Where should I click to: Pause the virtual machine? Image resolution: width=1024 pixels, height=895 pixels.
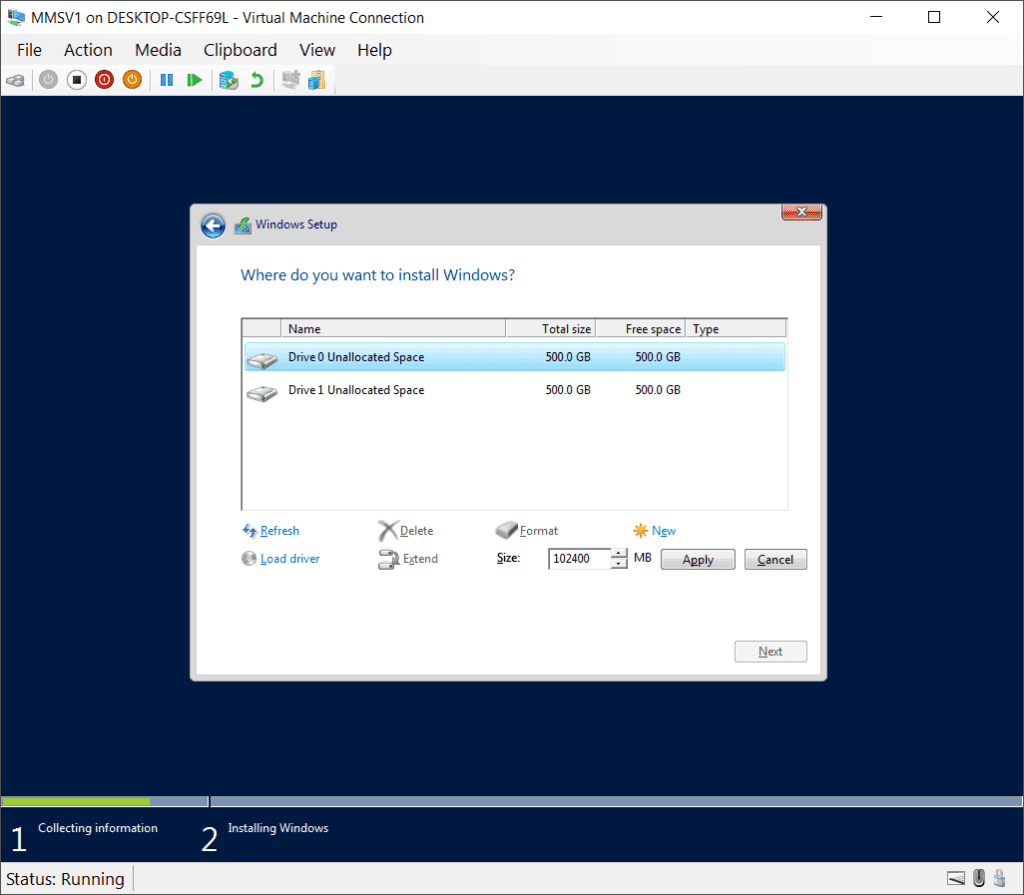pos(167,80)
